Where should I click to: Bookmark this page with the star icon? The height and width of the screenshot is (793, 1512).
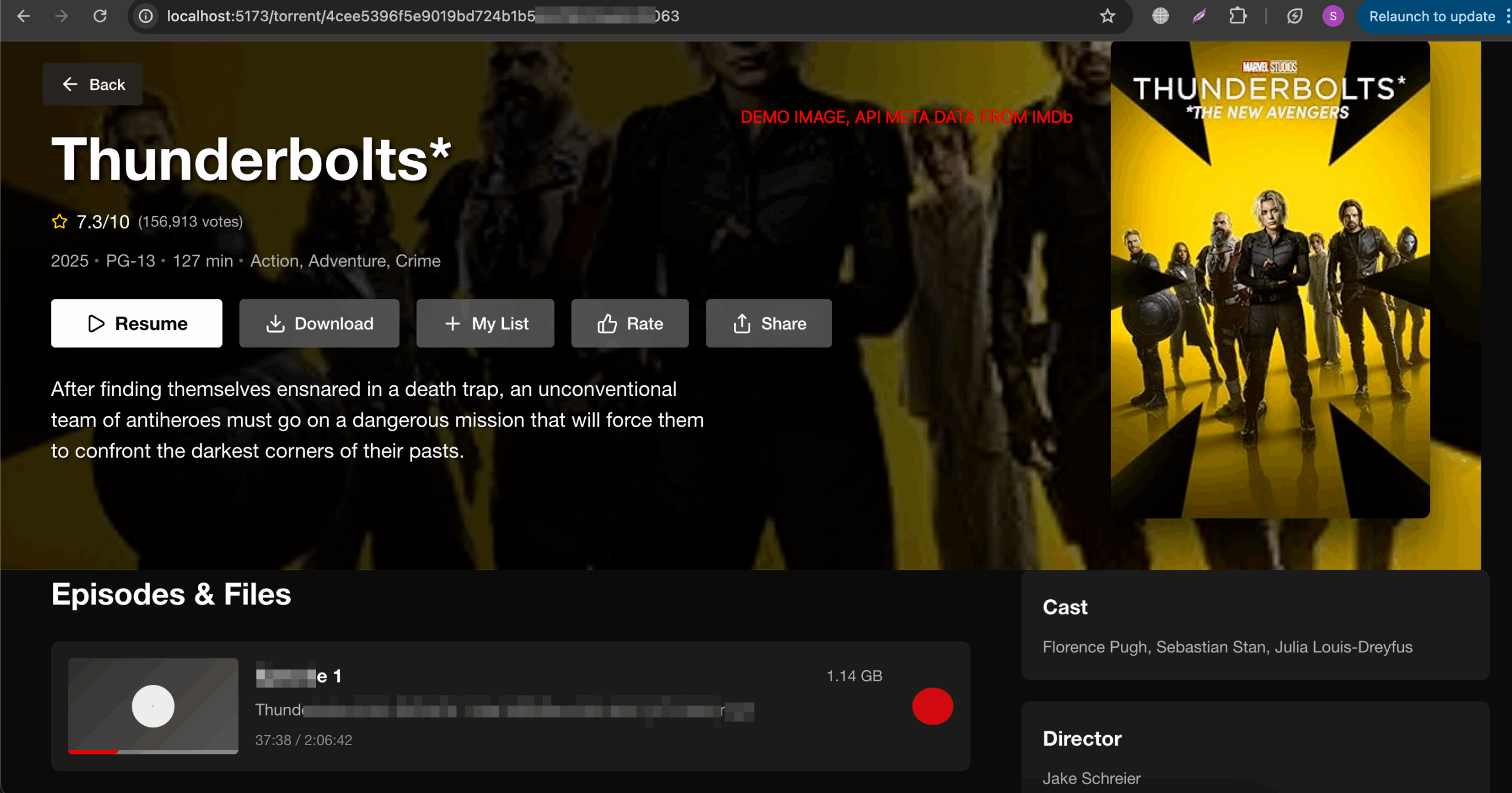[1107, 17]
